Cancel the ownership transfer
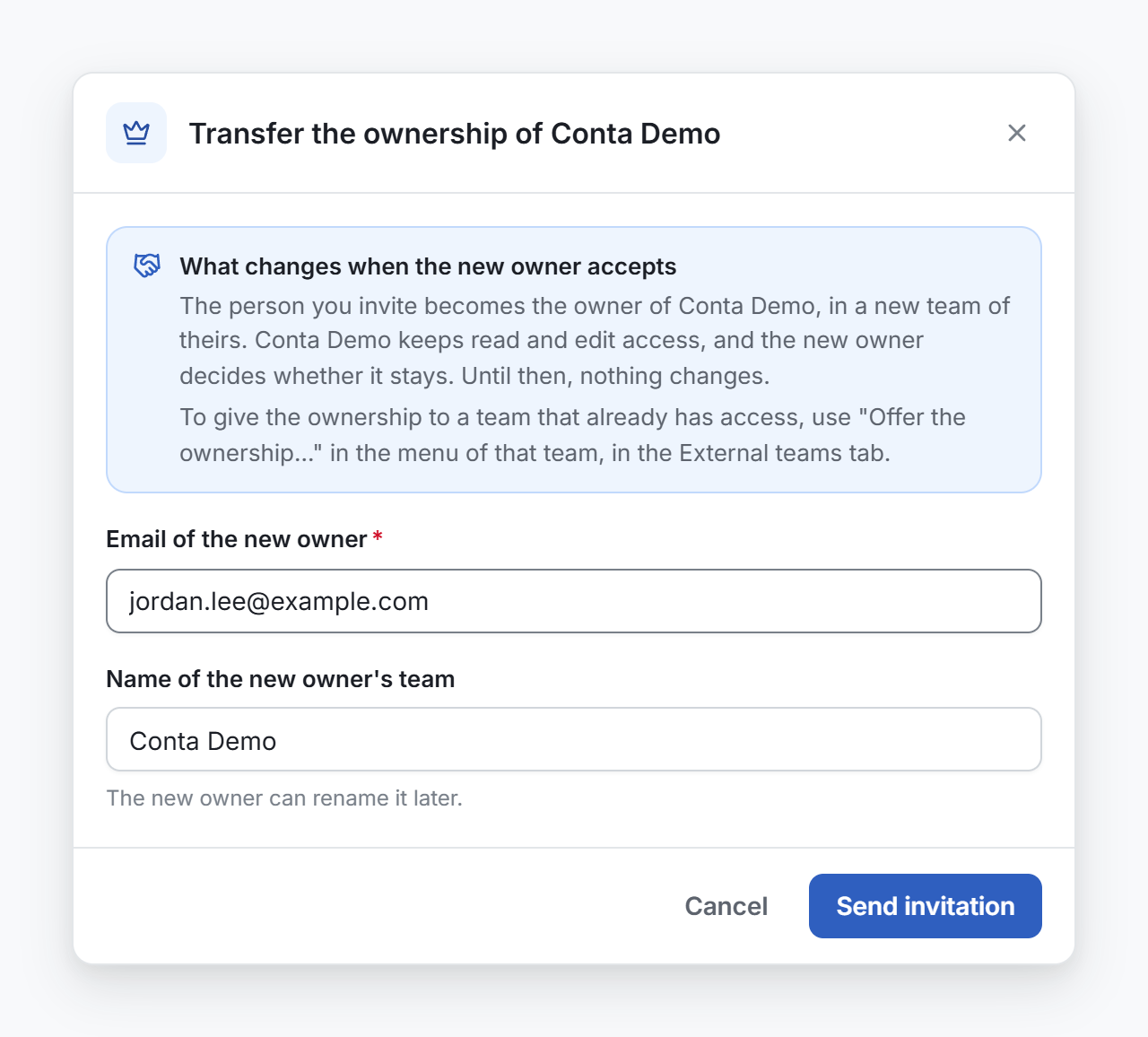 tap(726, 906)
